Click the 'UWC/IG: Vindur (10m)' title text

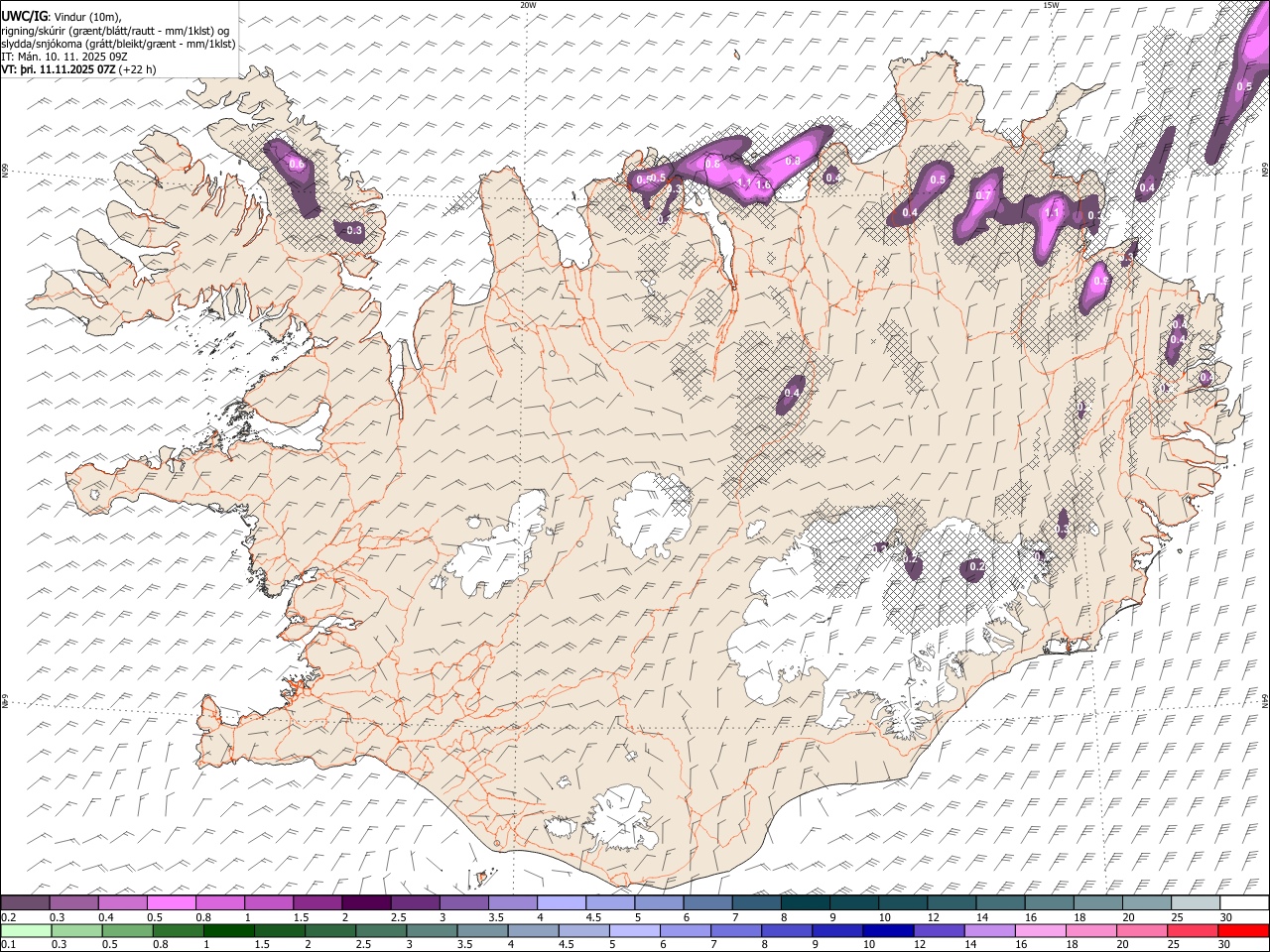(x=61, y=16)
